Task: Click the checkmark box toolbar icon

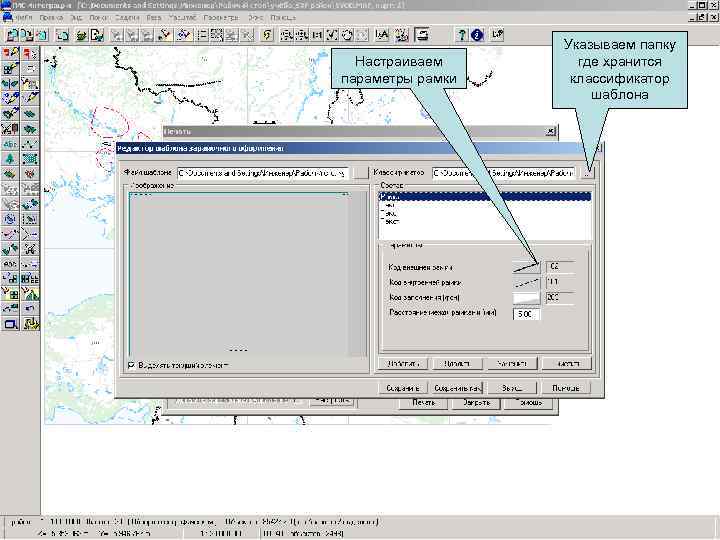Action: pyautogui.click(x=332, y=35)
